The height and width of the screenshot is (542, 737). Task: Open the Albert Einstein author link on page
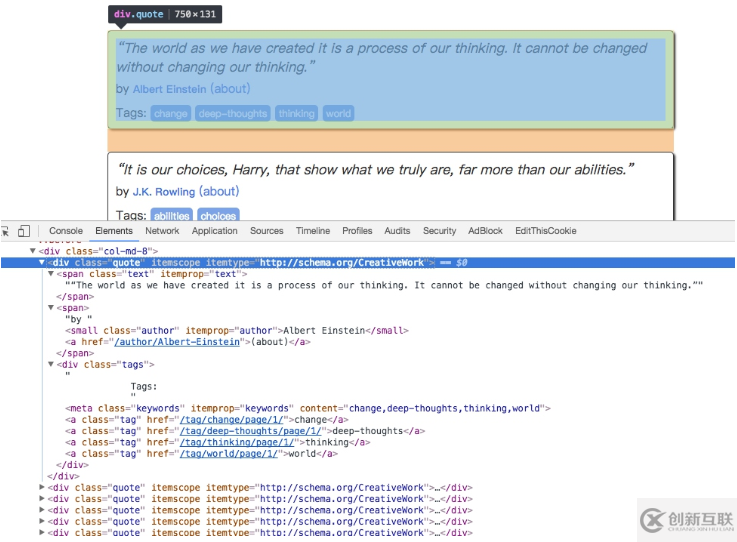170,89
